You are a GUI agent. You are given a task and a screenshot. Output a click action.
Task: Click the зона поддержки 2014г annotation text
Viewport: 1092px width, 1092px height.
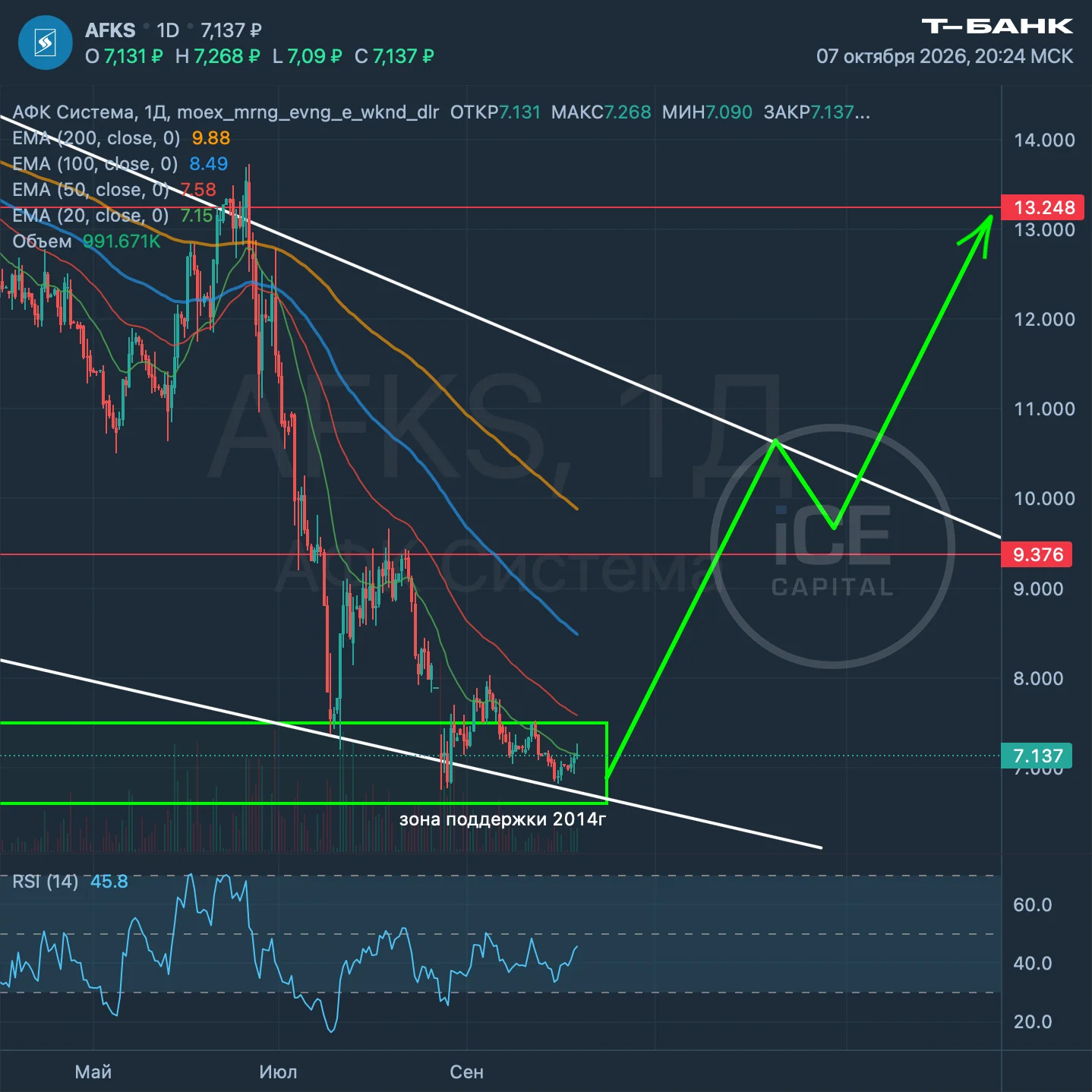(503, 819)
